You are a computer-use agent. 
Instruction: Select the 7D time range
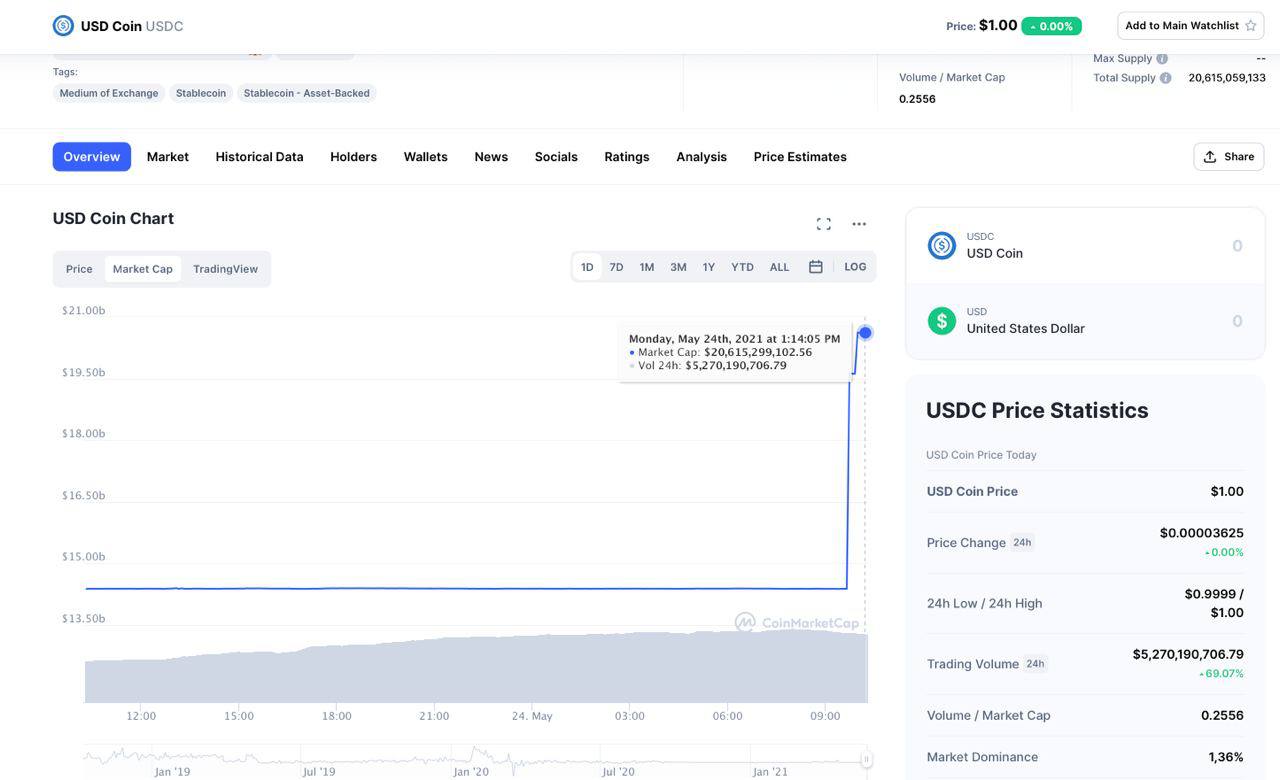point(617,267)
